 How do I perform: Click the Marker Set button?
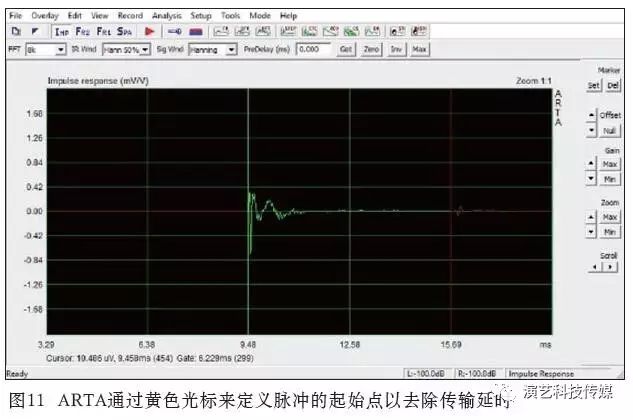[593, 86]
